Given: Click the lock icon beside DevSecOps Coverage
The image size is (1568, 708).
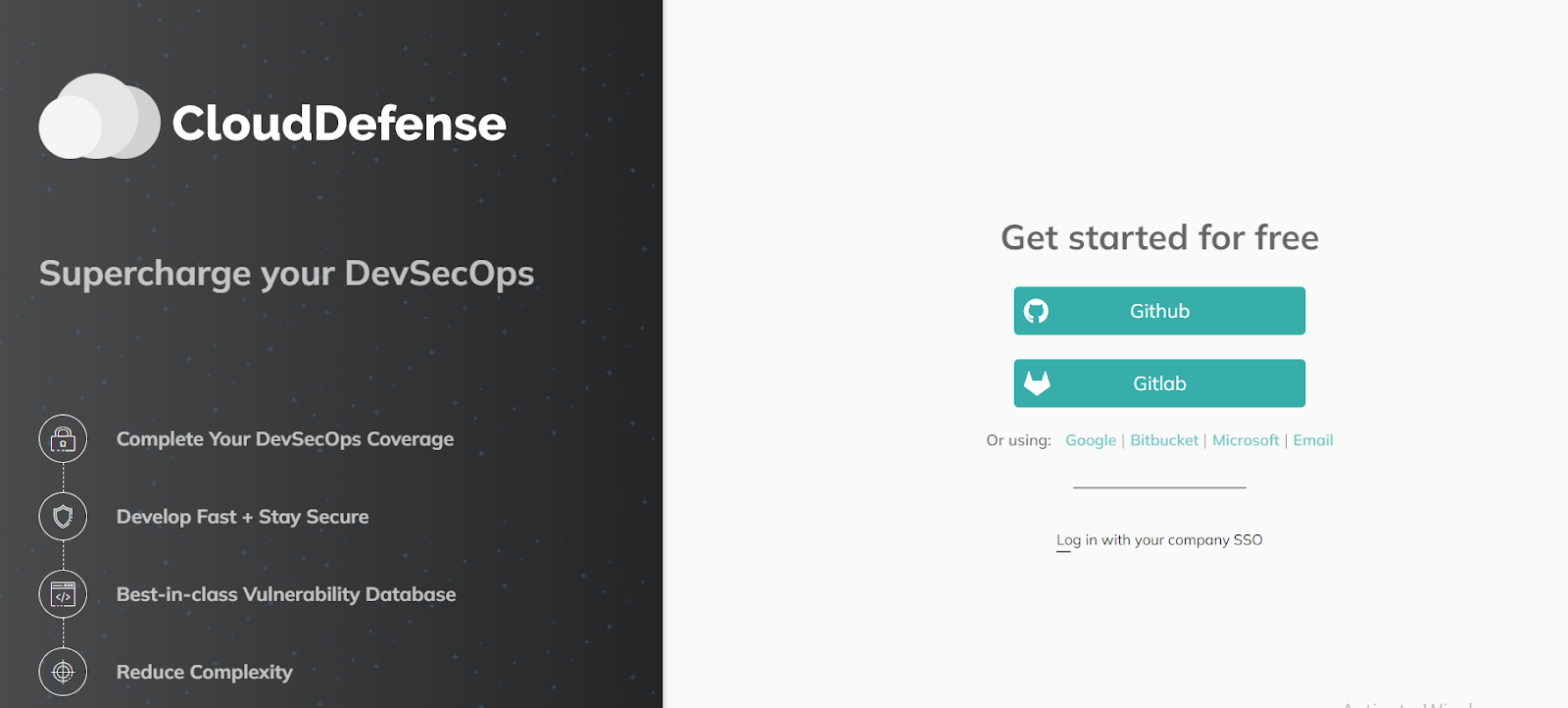Looking at the screenshot, I should click(63, 438).
